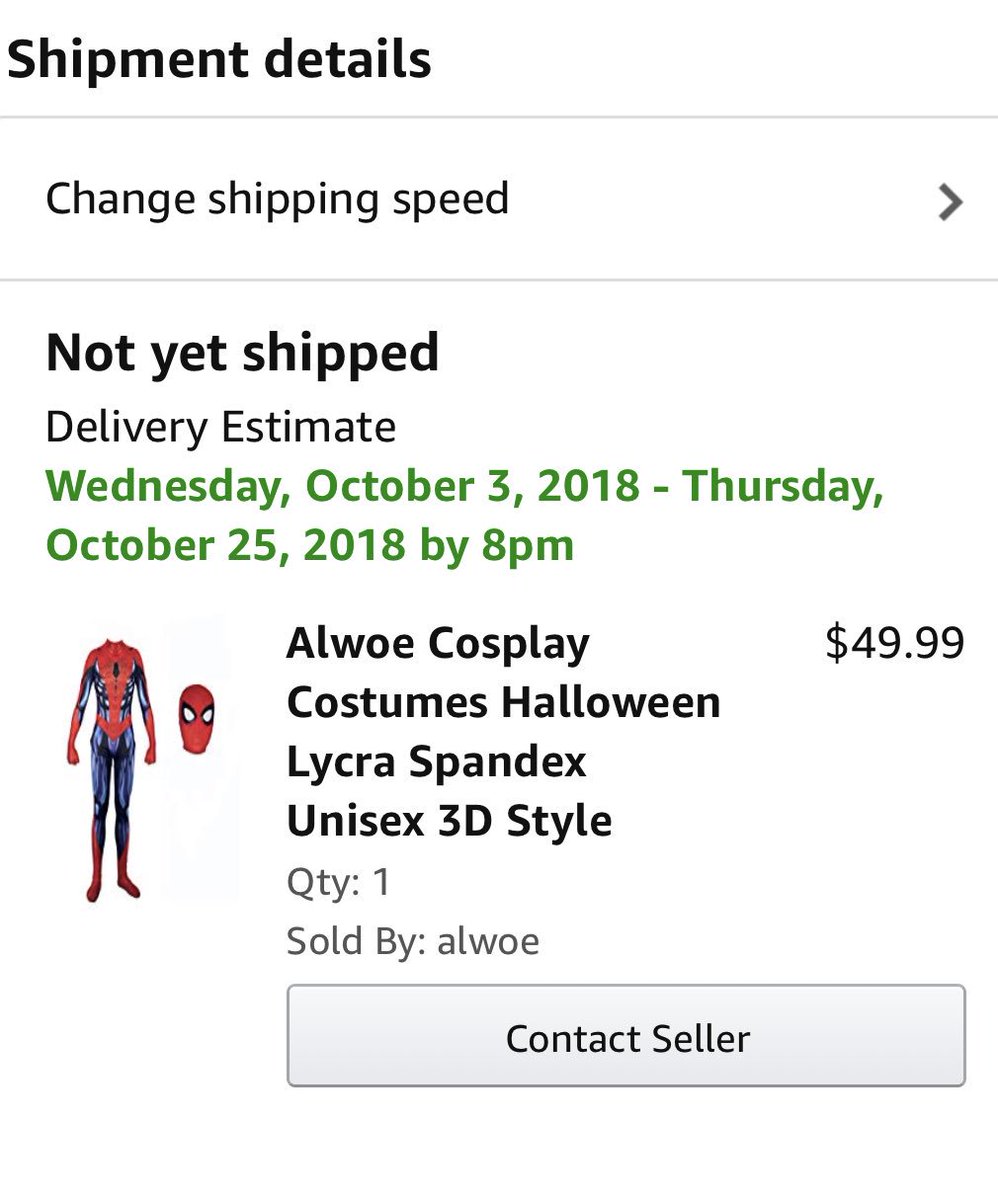Click the $49.99 item price
The width and height of the screenshot is (998, 1200).
894,643
